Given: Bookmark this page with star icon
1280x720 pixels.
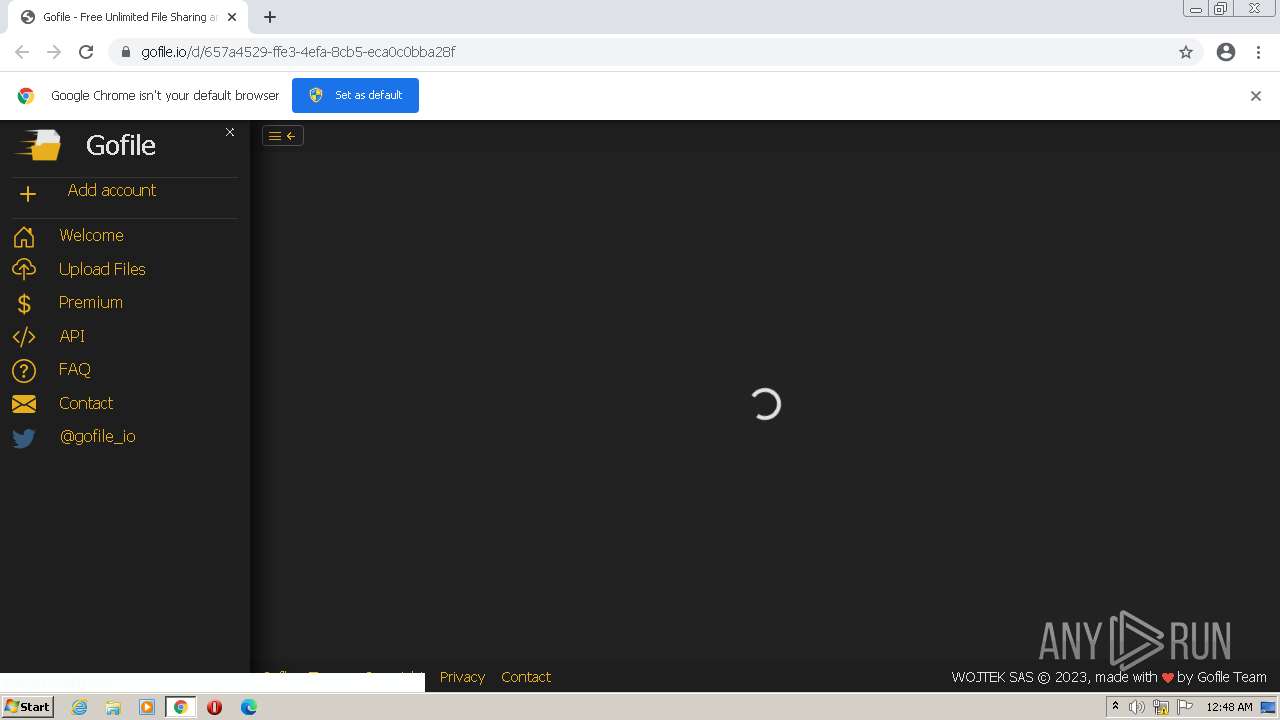Looking at the screenshot, I should coord(1186,52).
